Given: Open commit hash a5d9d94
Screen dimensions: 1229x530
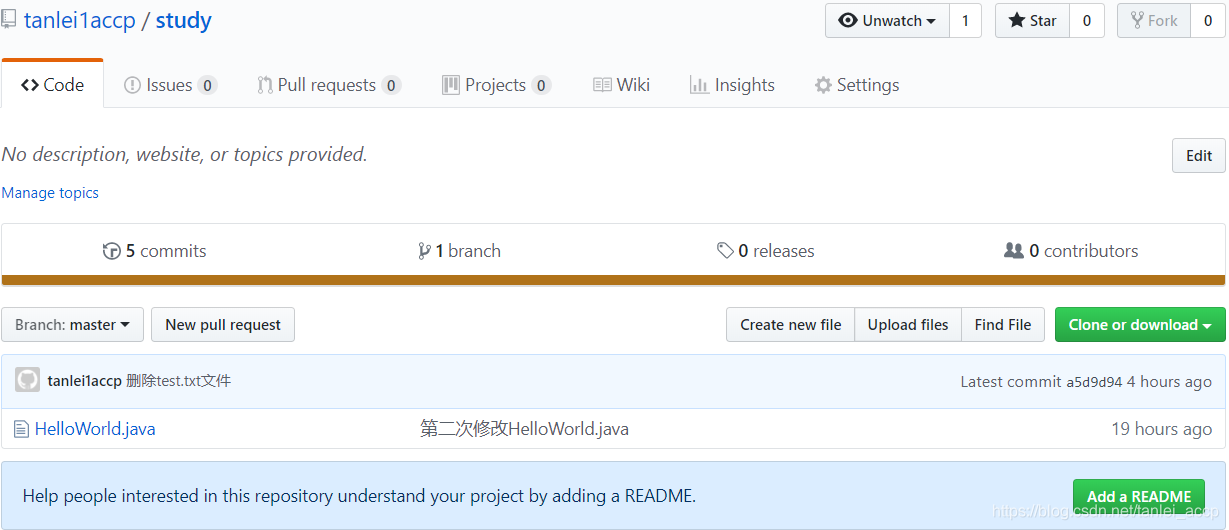Looking at the screenshot, I should click(x=1094, y=382).
